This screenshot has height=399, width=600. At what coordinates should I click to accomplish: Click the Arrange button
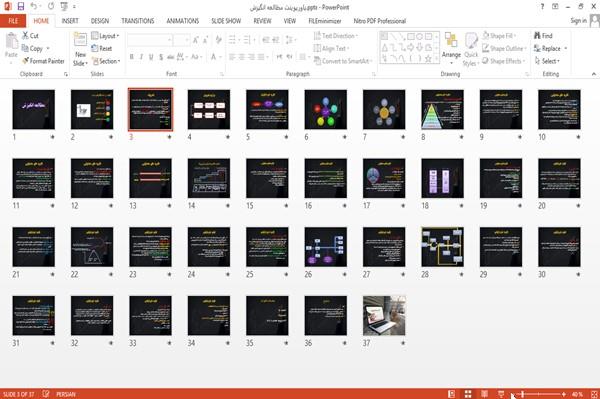click(x=451, y=48)
